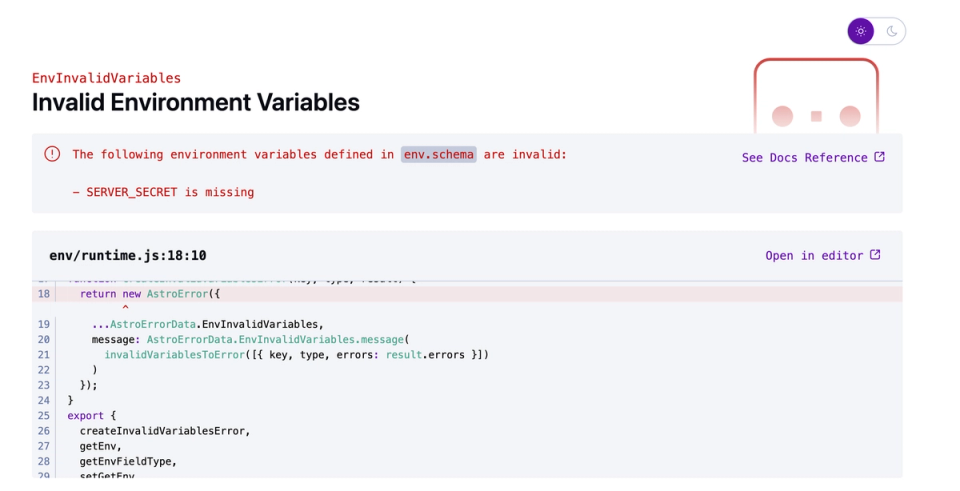The height and width of the screenshot is (491, 960).
Task: Click external-link icon beside See Docs Reference
Action: click(x=880, y=157)
